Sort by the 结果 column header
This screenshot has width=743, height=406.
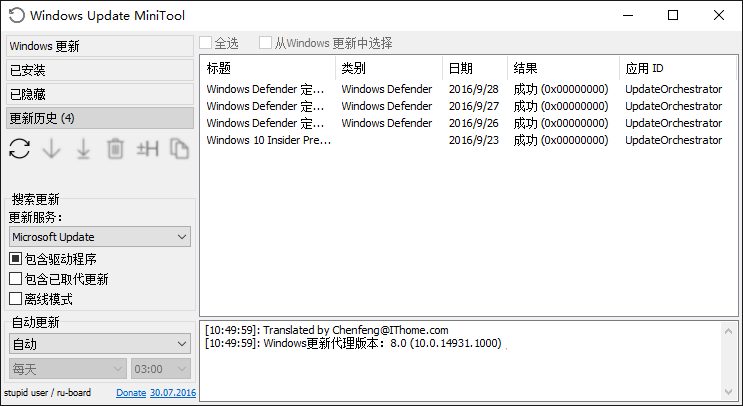(563, 68)
